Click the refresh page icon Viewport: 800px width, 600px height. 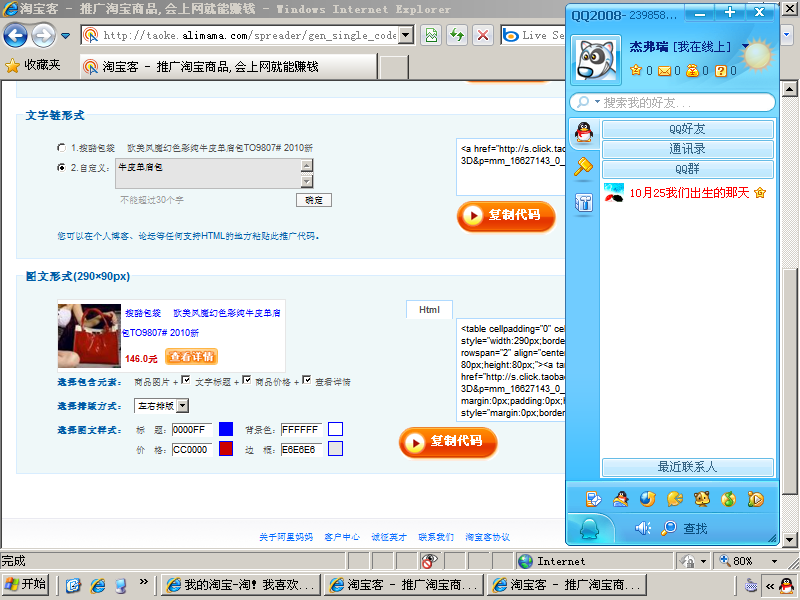457,35
